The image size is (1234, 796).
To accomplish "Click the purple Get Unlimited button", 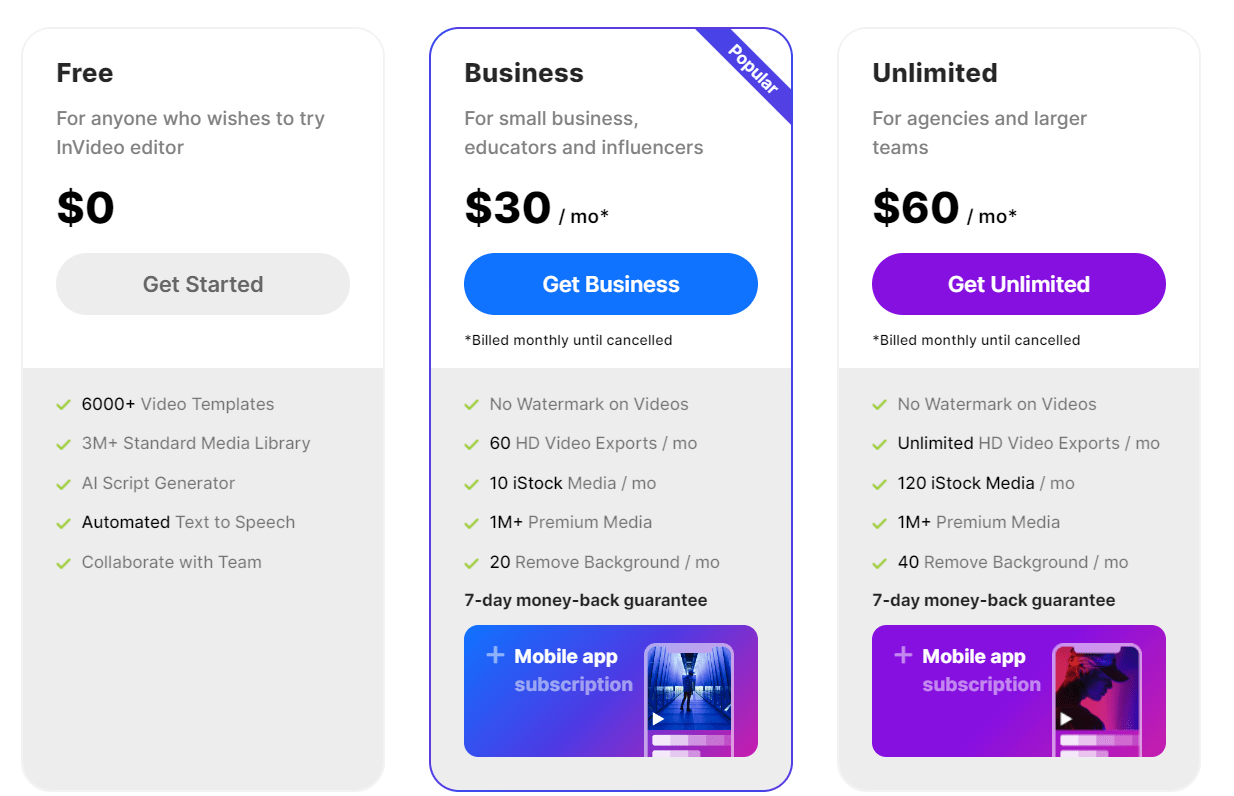I will point(1019,284).
